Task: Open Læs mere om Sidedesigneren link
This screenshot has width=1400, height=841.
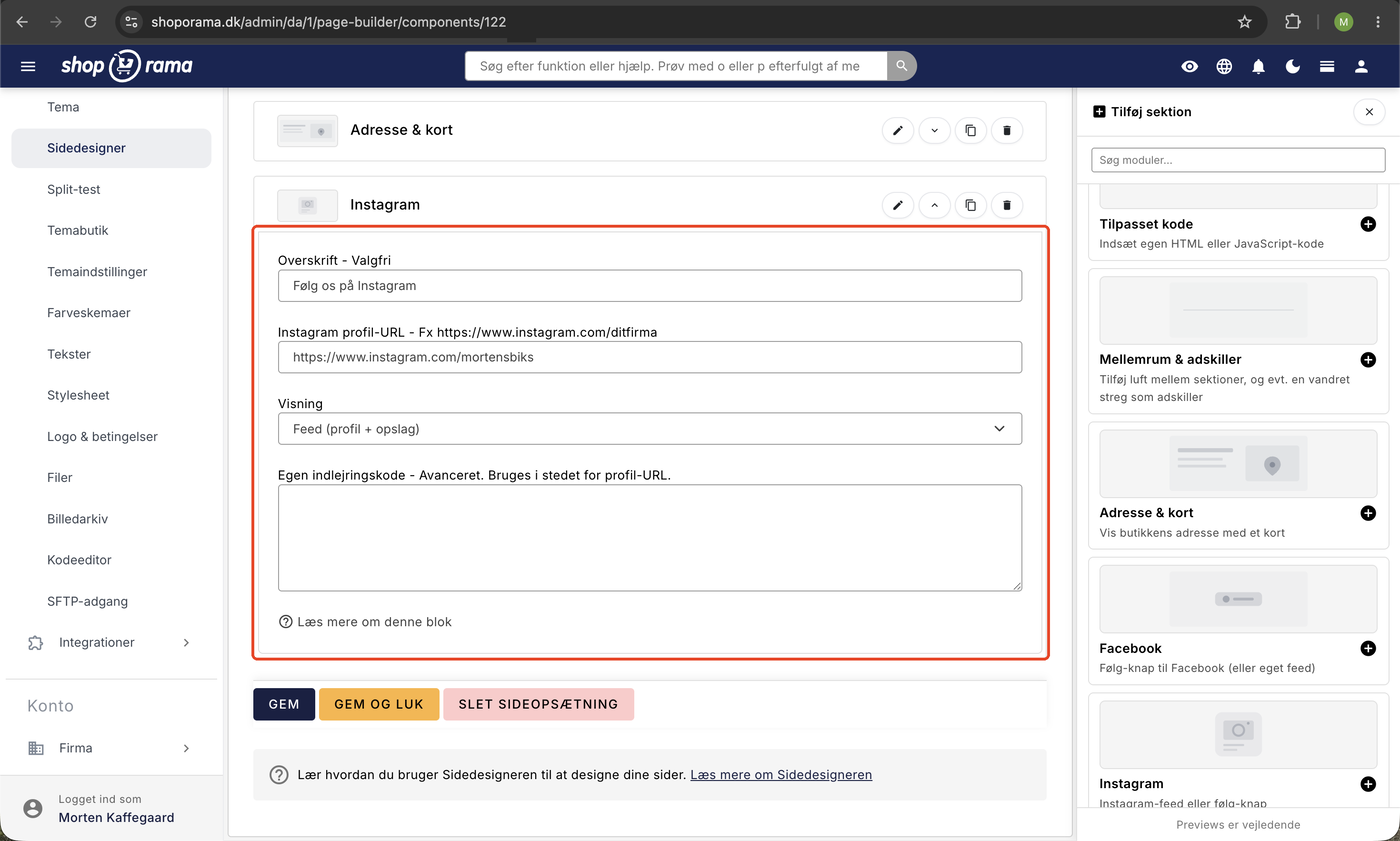Action: 781,774
